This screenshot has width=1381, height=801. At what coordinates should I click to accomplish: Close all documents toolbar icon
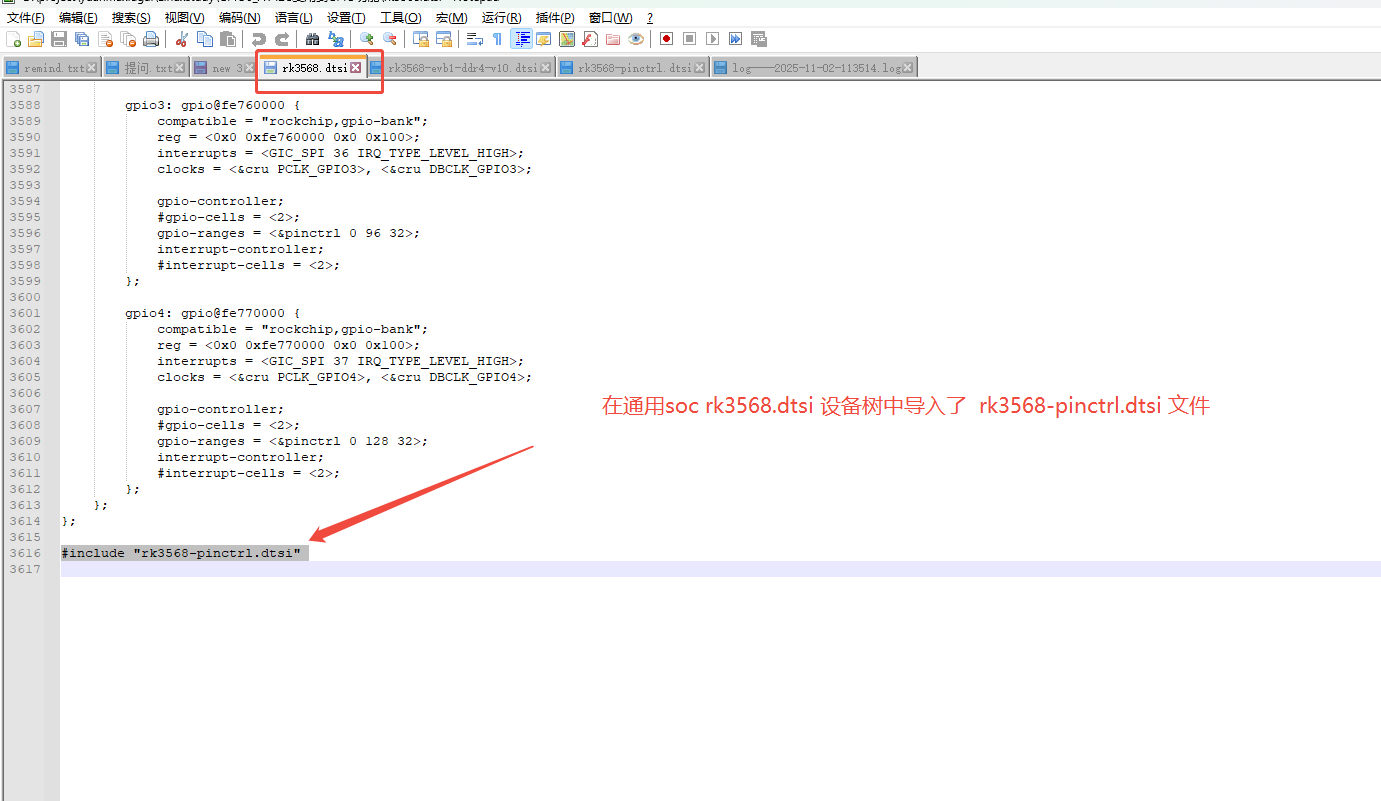click(128, 39)
